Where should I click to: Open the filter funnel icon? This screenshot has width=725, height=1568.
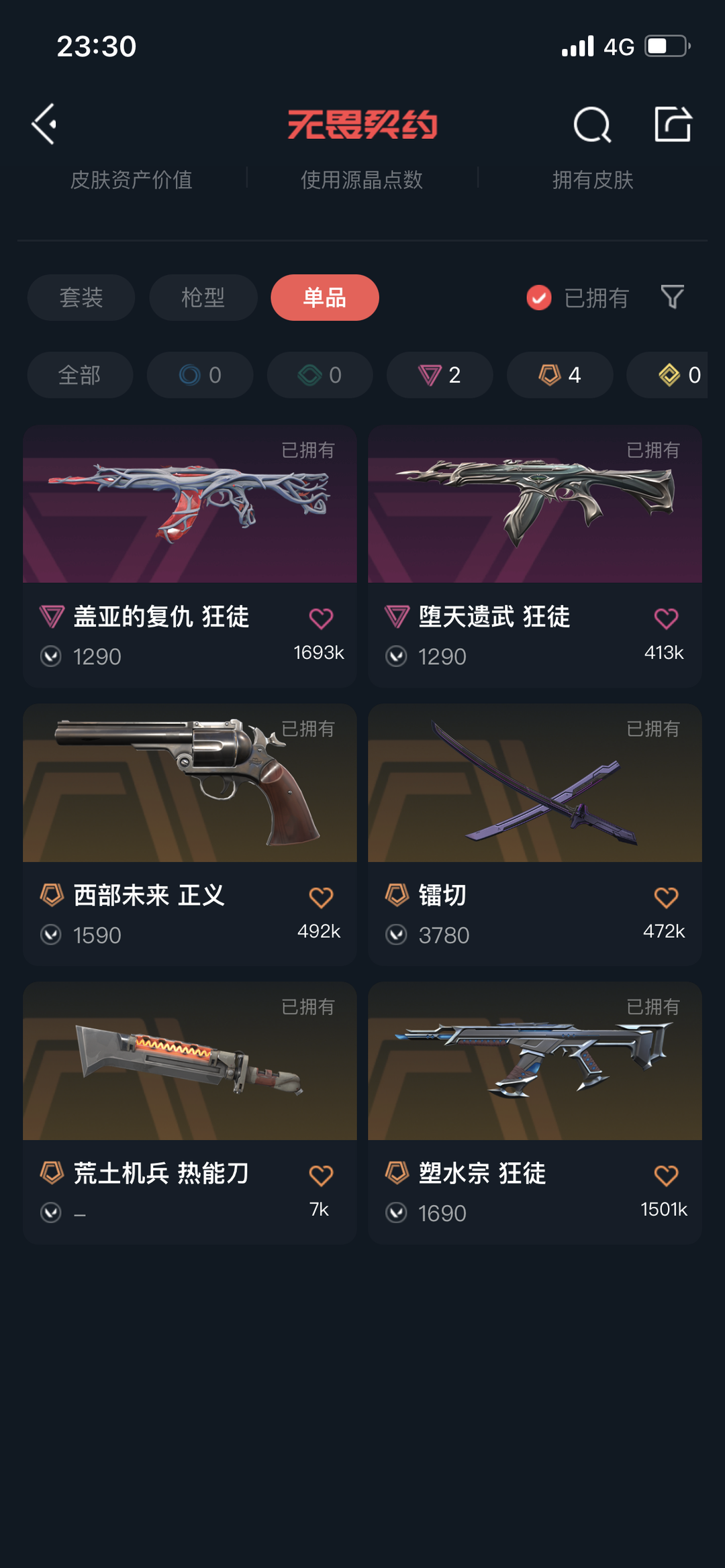tap(672, 297)
